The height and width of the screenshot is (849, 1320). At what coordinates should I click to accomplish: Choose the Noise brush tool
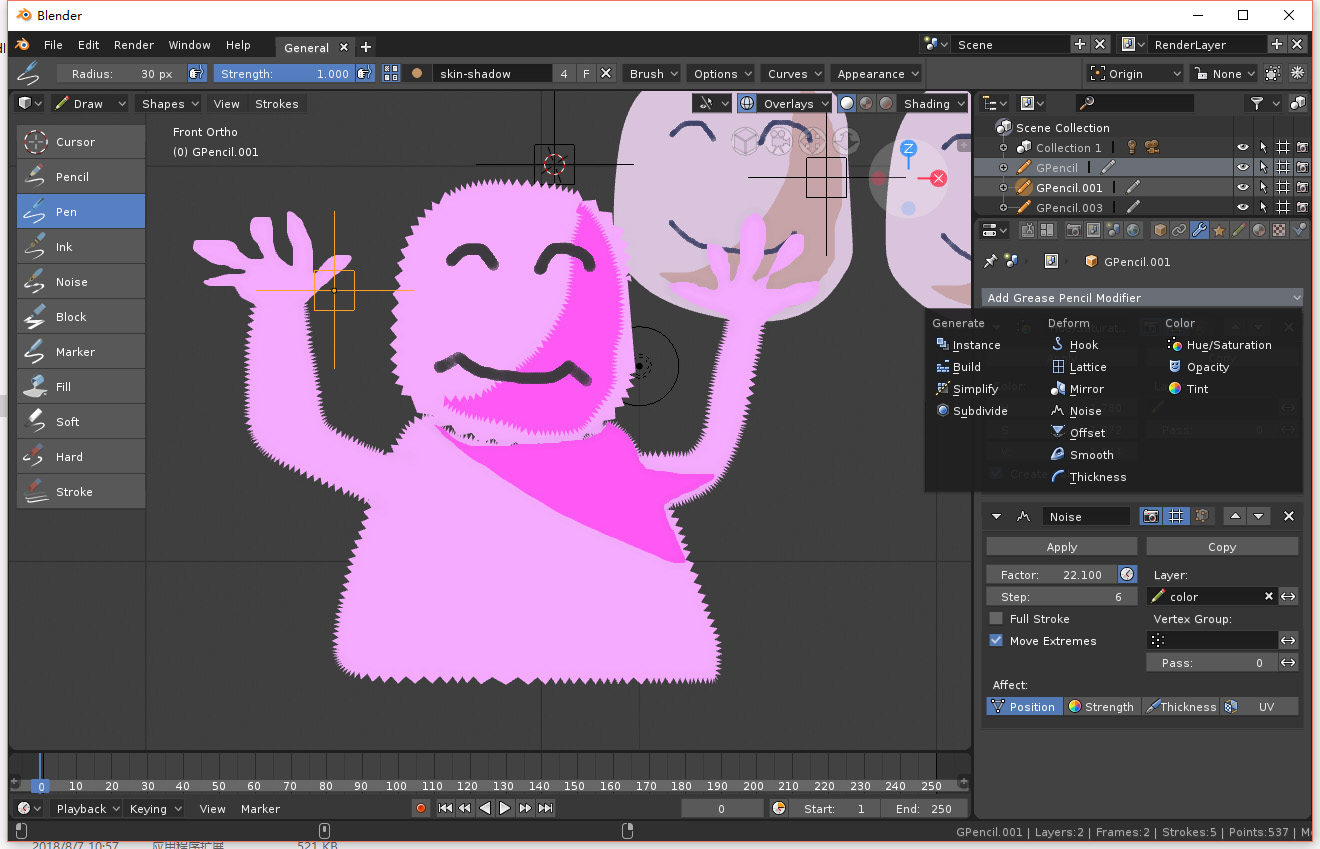(80, 282)
